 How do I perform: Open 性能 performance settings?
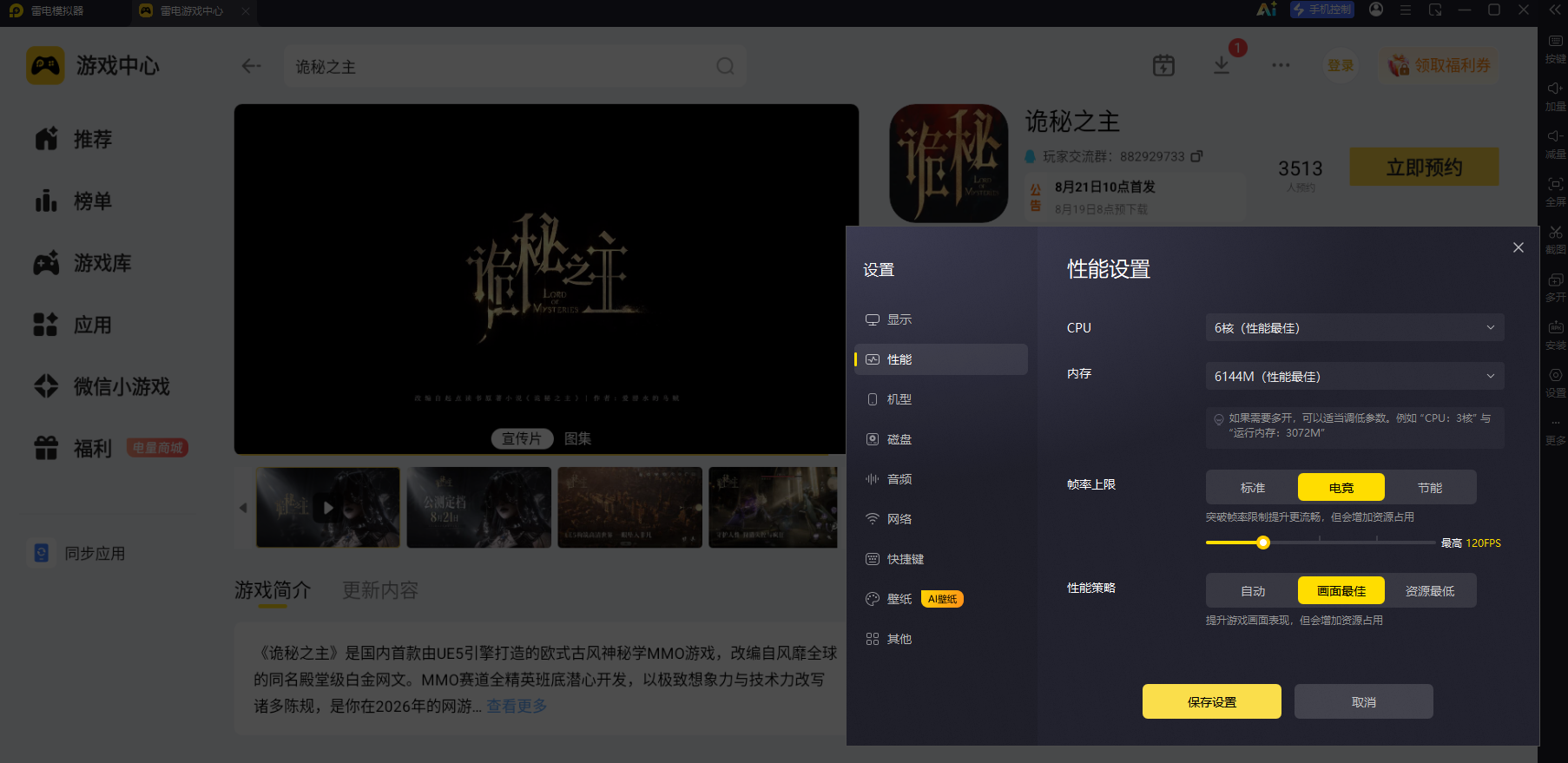pyautogui.click(x=941, y=359)
